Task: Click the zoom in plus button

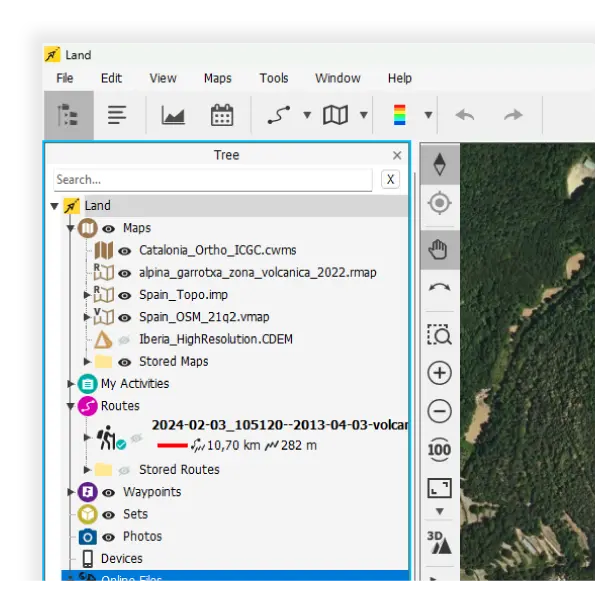Action: click(439, 373)
